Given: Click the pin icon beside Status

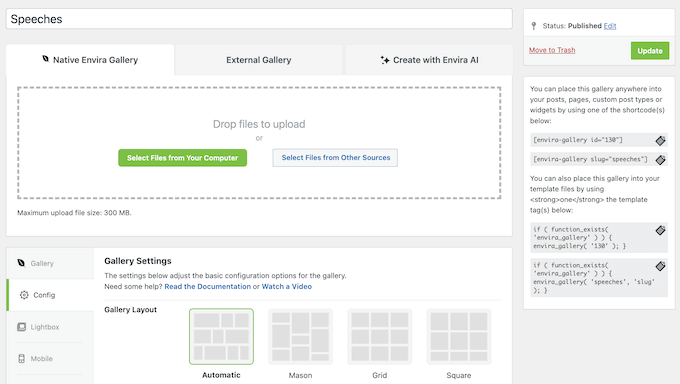Looking at the screenshot, I should click(534, 26).
